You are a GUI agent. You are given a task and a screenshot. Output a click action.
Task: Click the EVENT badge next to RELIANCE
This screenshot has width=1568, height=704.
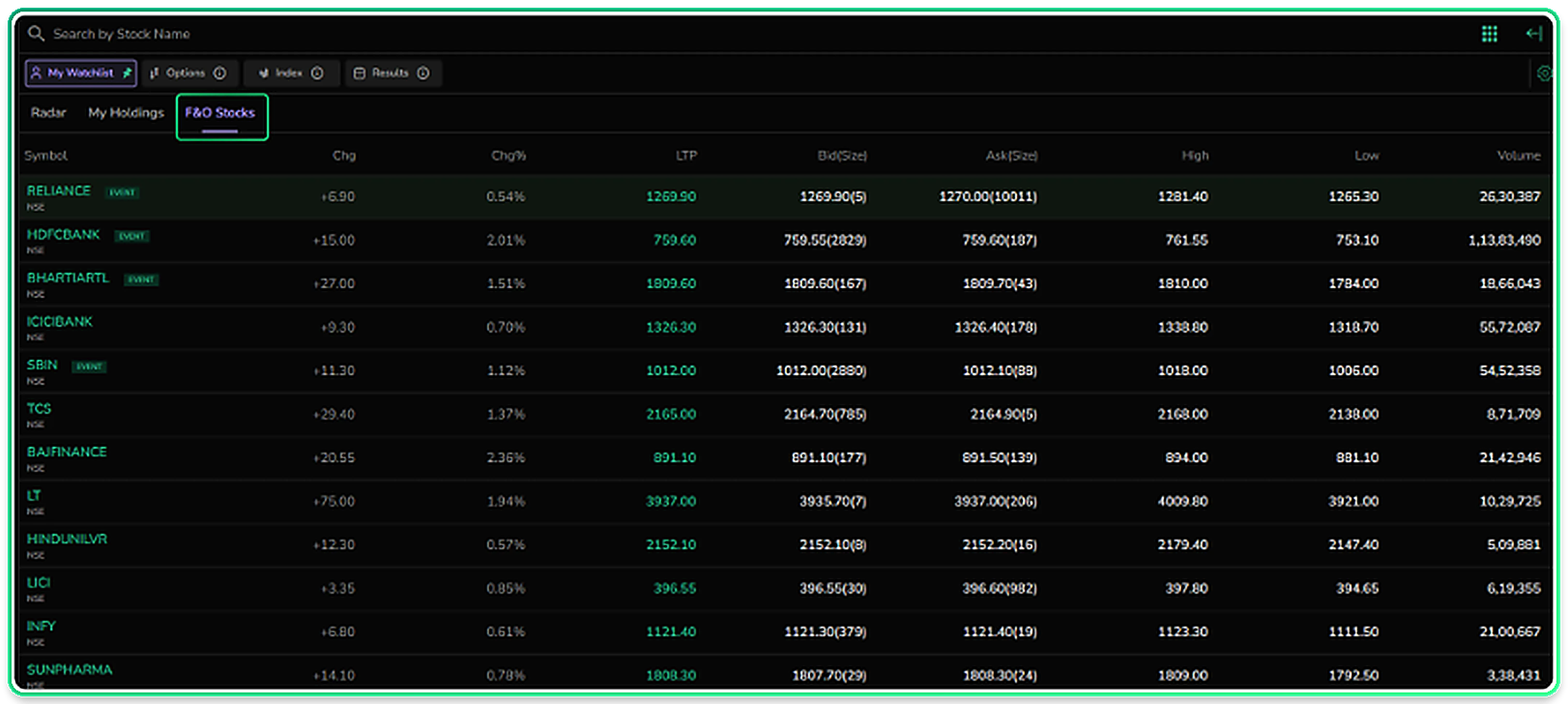122,192
